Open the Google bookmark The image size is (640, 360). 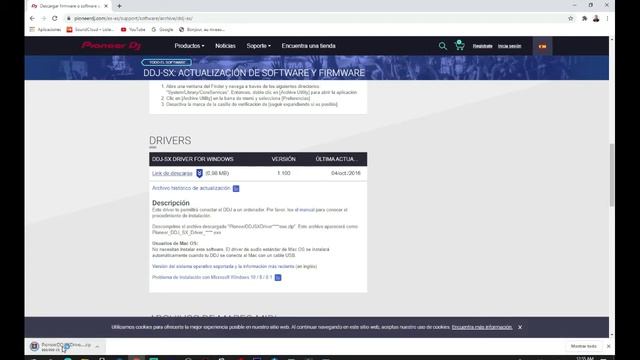tap(162, 29)
